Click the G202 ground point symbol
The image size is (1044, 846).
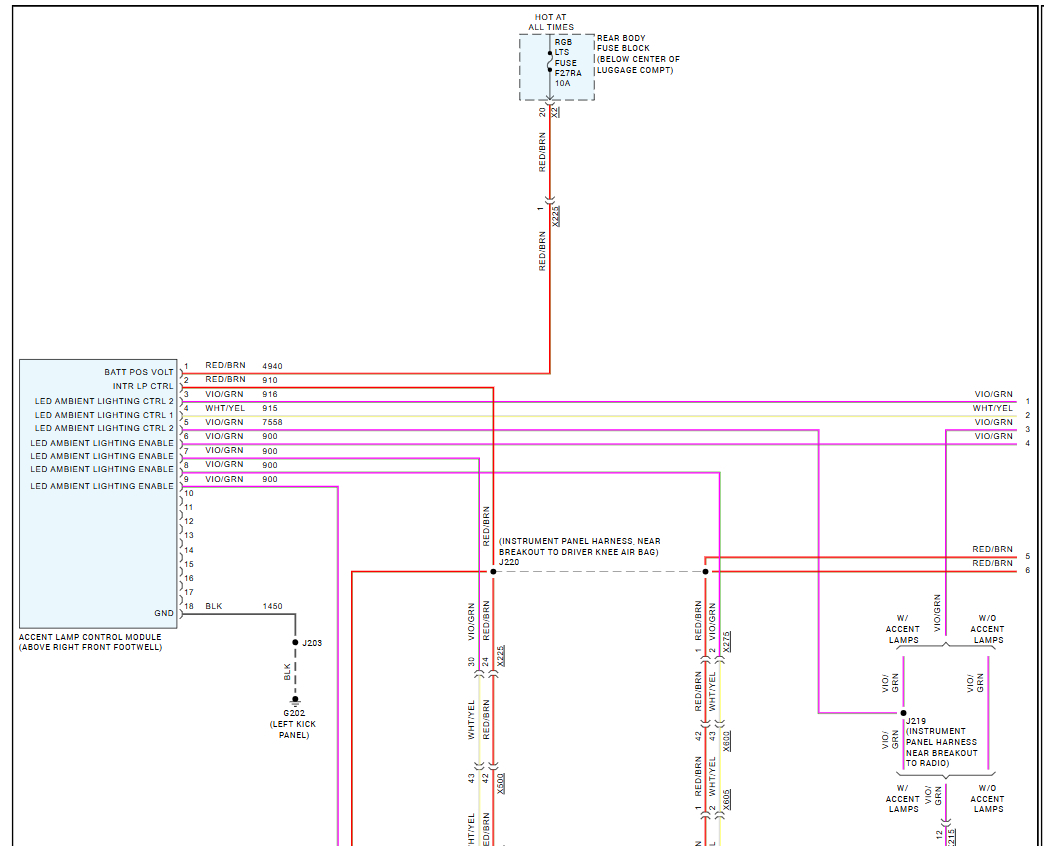295,700
